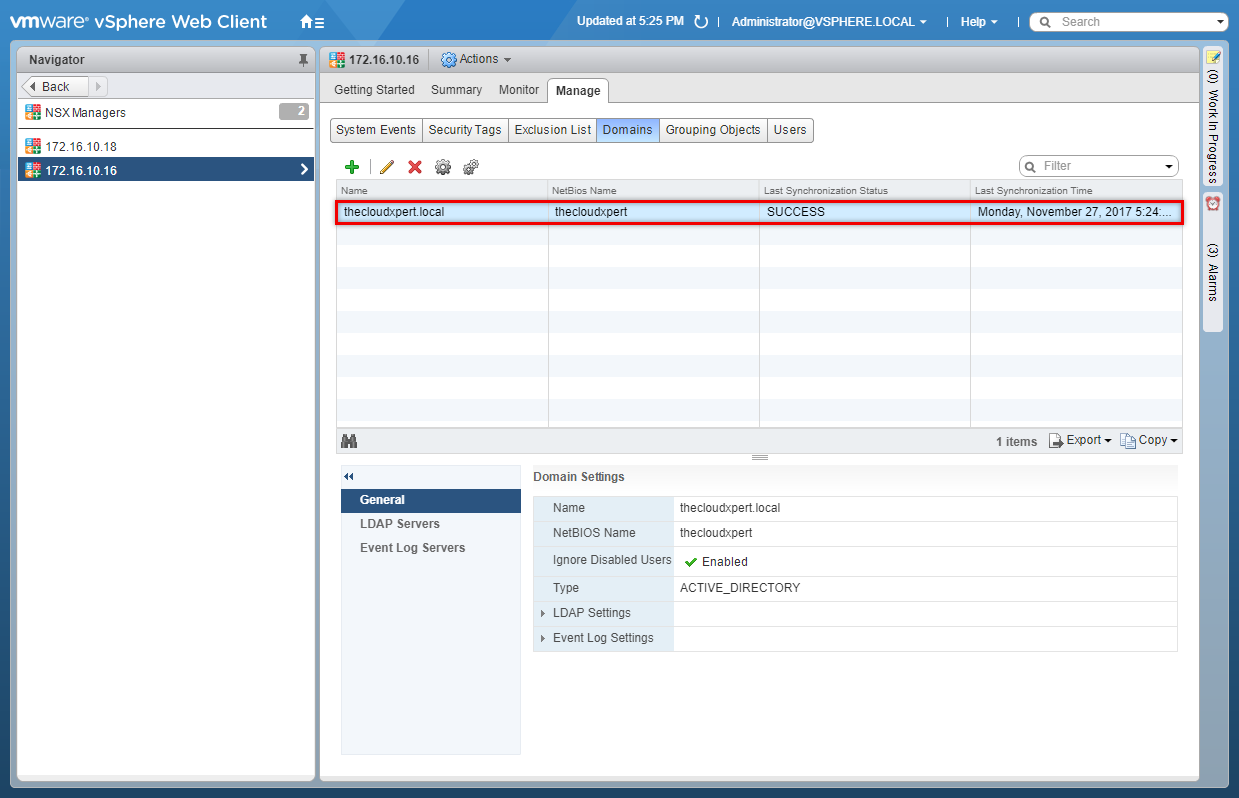Viewport: 1239px width, 798px height.
Task: Click the pencil edit domain icon
Action: 387,167
